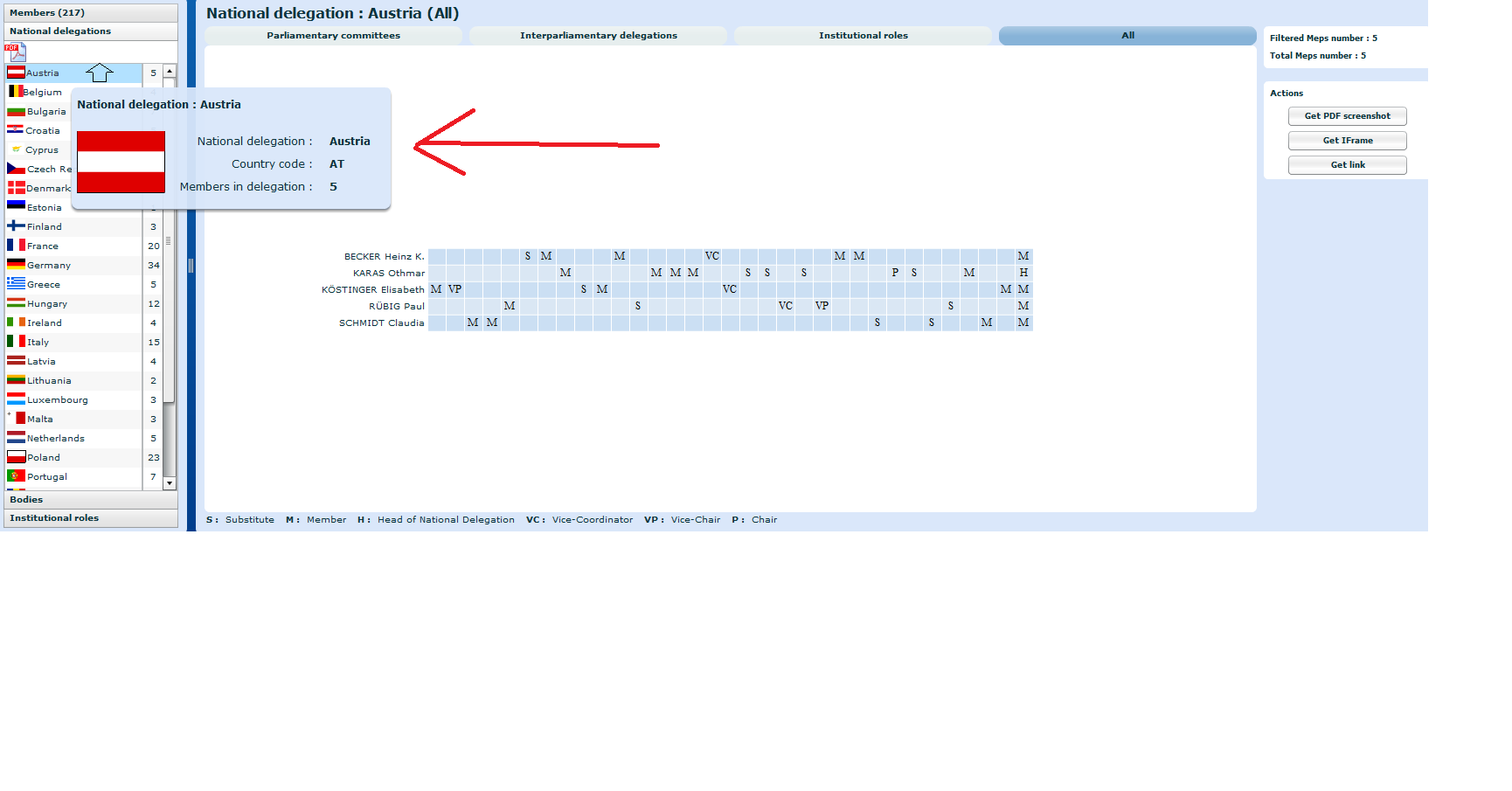Click member name RÜBIG Paul
Screen dimensions: 1512x791
[x=396, y=306]
